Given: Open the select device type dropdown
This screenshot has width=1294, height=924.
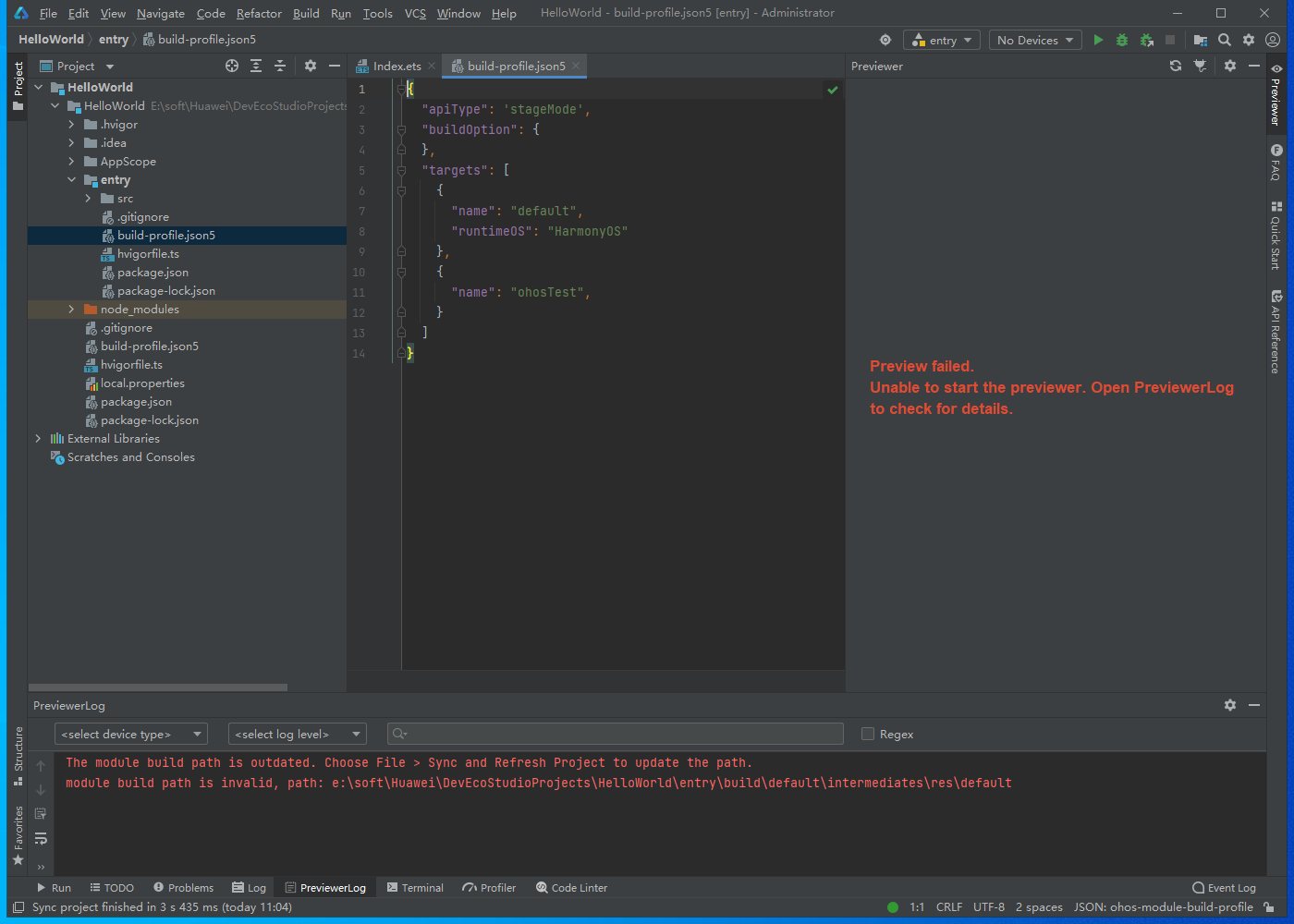Looking at the screenshot, I should coord(131,734).
